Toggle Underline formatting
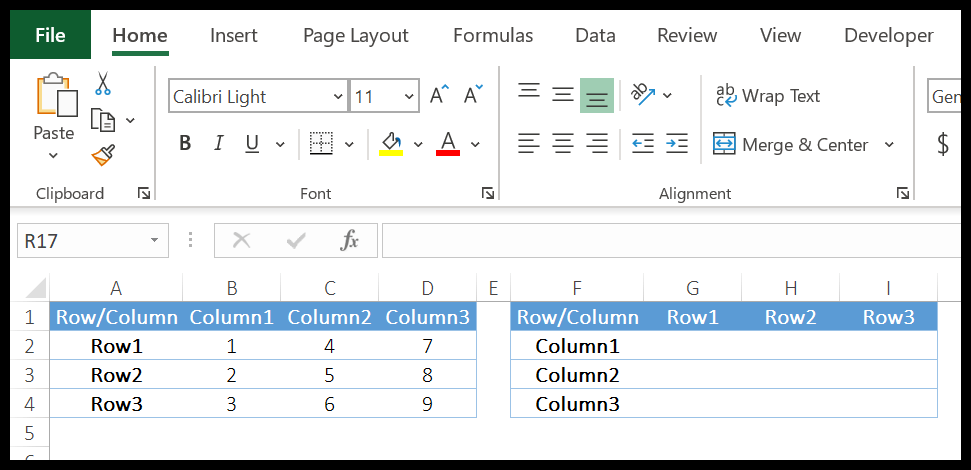Screen dimensions: 971x470 (252, 144)
